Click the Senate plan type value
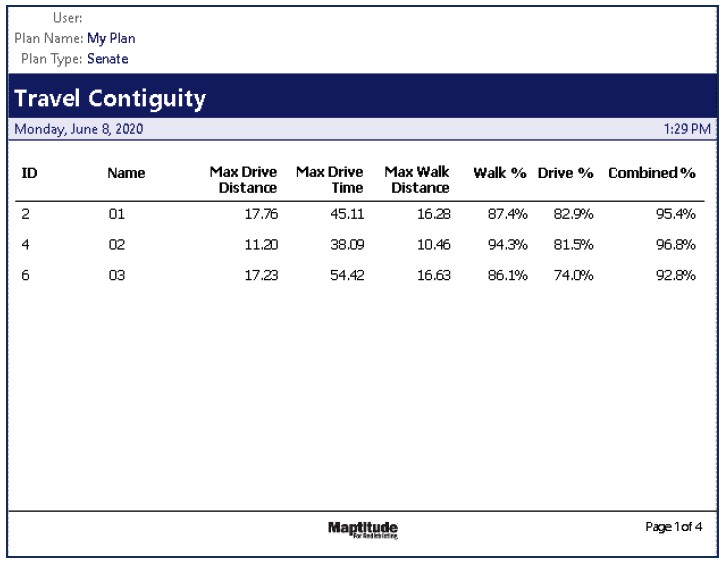The width and height of the screenshot is (725, 562). [108, 59]
